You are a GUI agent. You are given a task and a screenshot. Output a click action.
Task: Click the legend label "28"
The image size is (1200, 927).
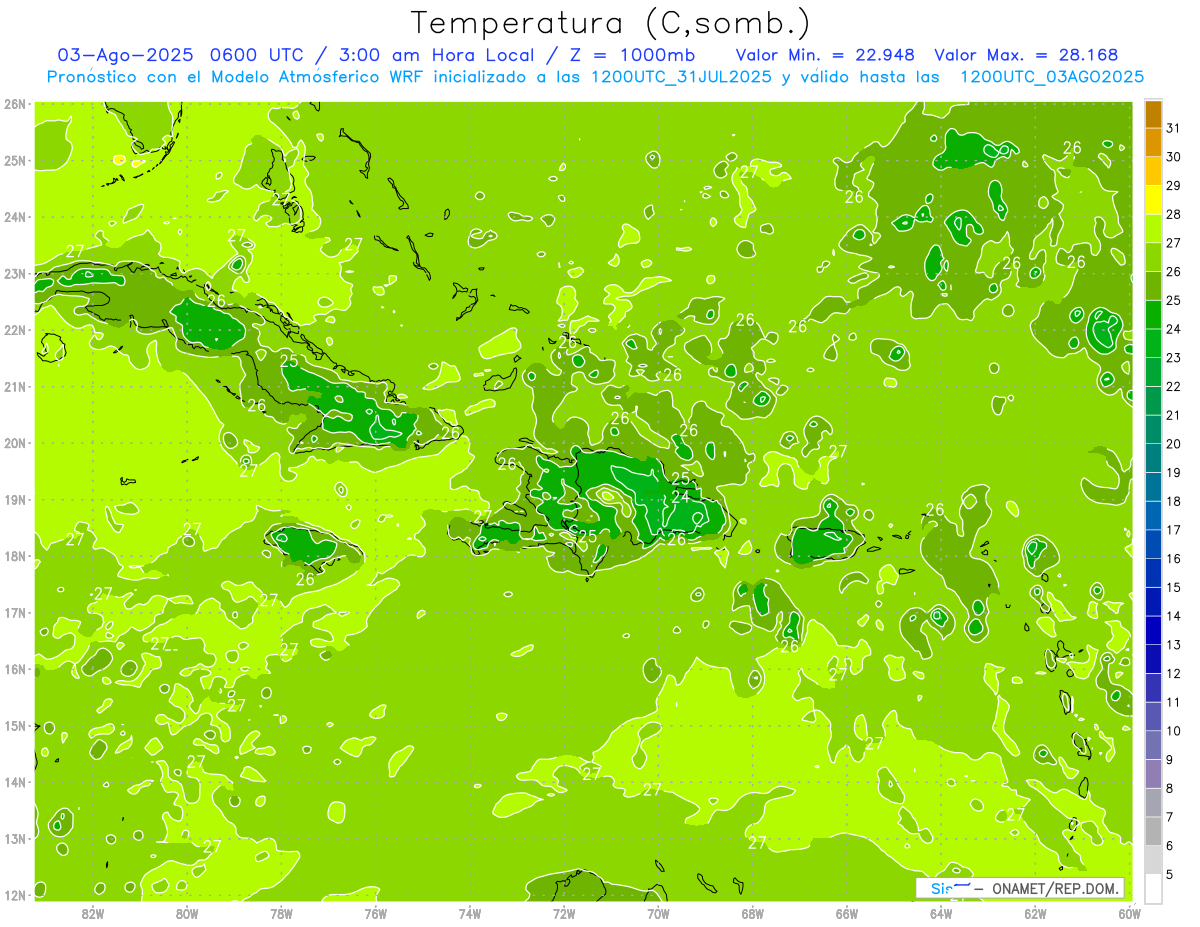[x=1173, y=214]
